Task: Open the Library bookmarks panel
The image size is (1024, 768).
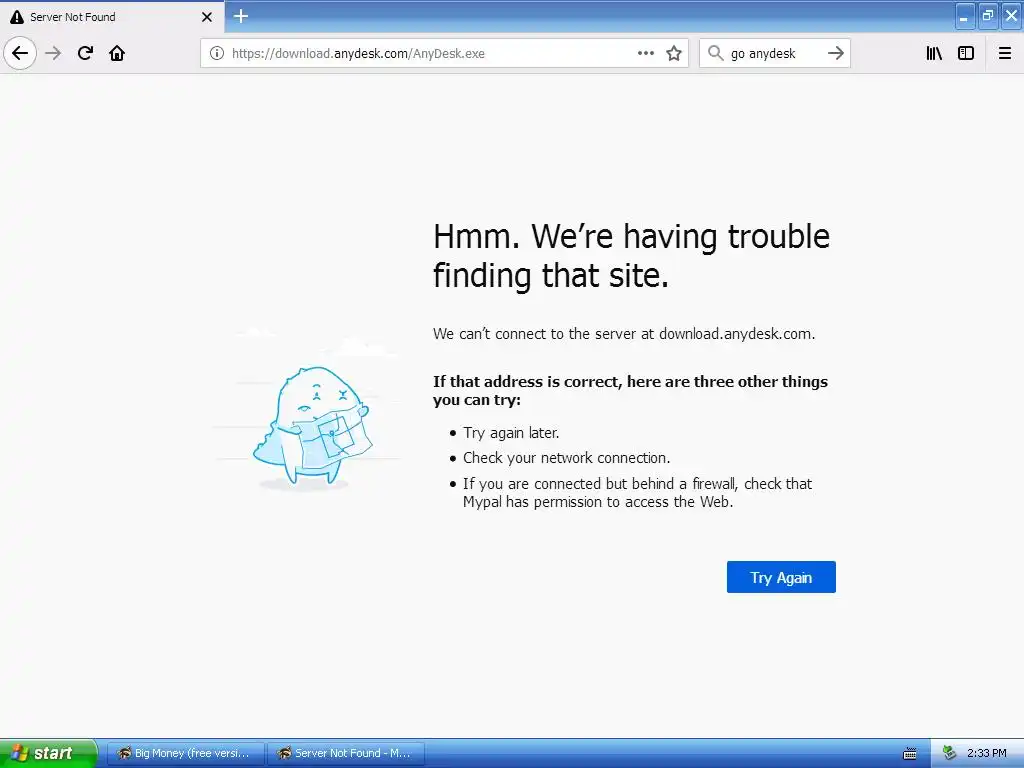Action: click(x=934, y=53)
